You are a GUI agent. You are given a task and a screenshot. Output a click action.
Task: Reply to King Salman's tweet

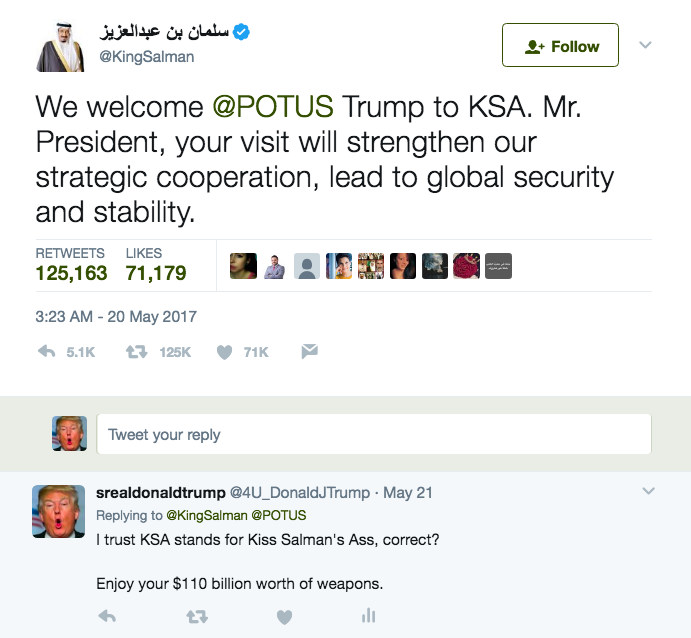click(47, 352)
